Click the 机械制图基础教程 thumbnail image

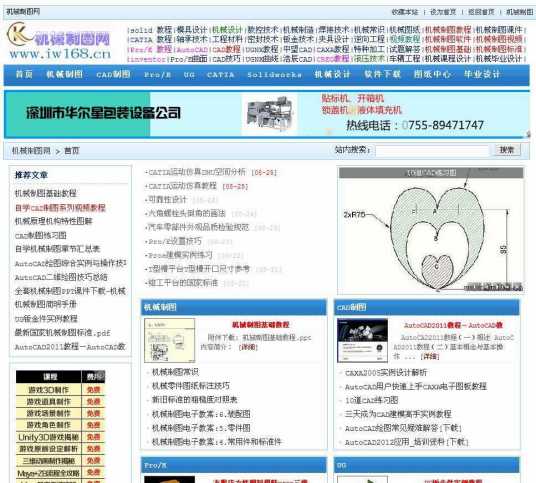170,340
